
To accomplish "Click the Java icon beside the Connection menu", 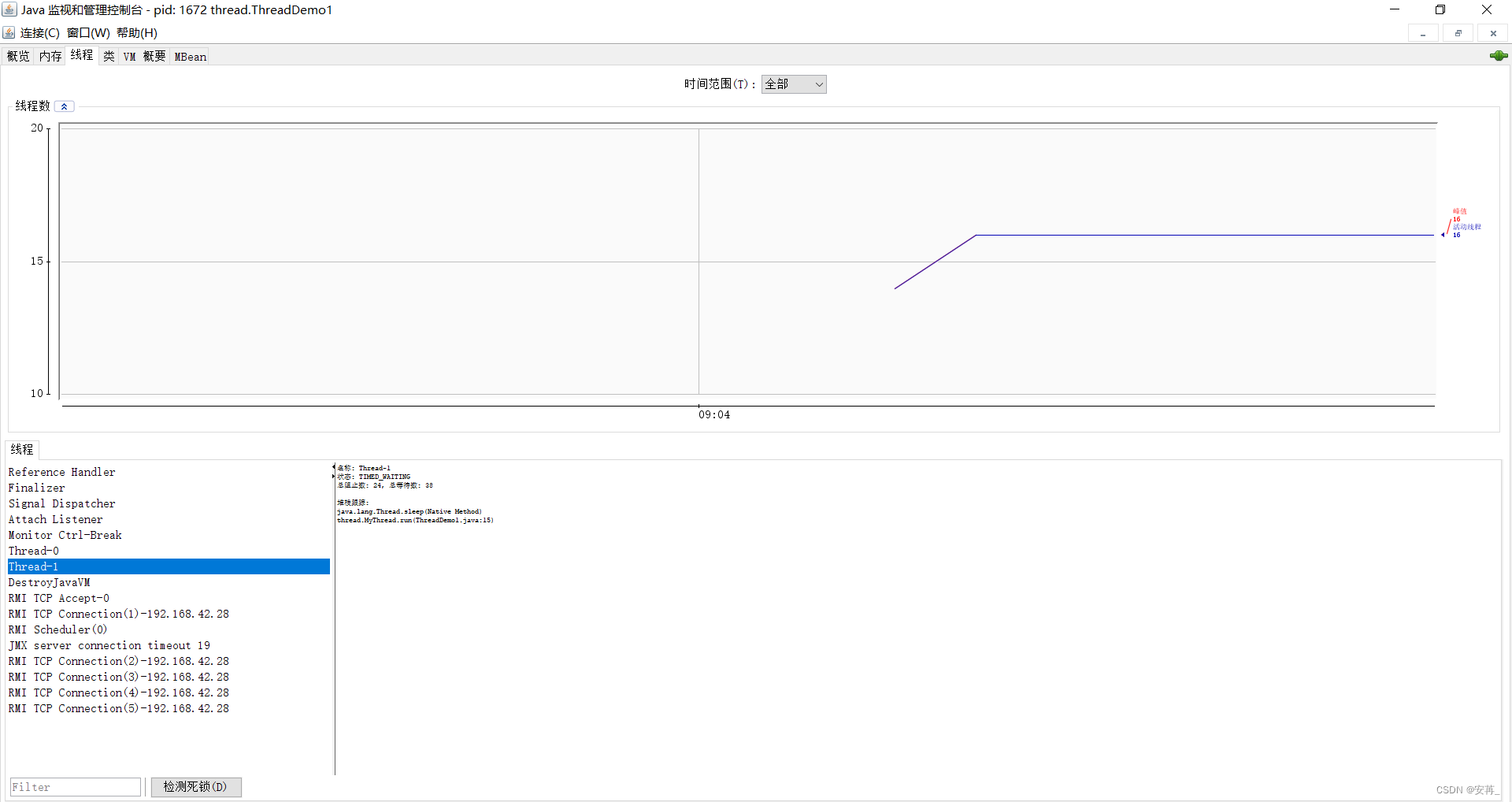I will 9,32.
